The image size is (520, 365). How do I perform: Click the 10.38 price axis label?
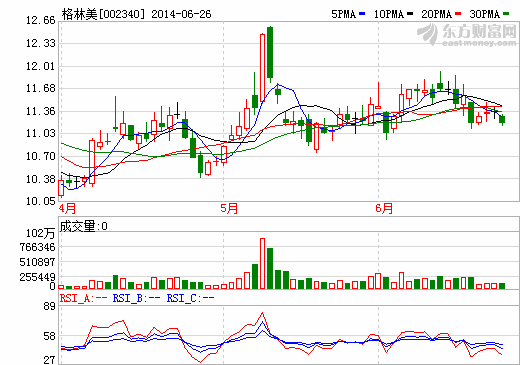[40, 179]
